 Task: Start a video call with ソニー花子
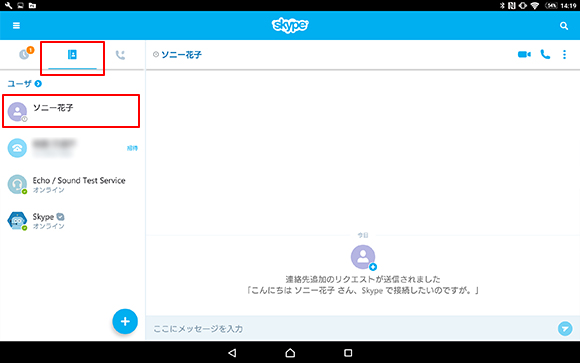coord(524,54)
